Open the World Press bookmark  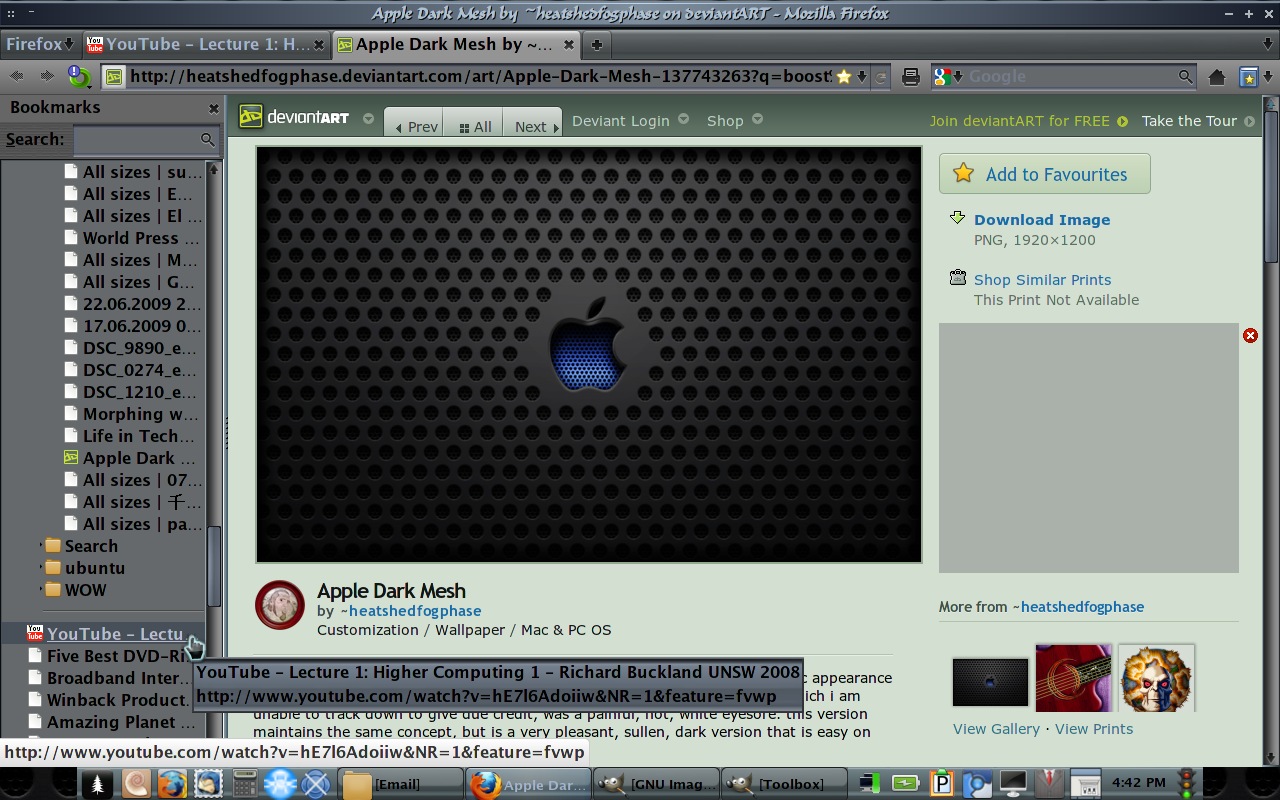[x=130, y=238]
